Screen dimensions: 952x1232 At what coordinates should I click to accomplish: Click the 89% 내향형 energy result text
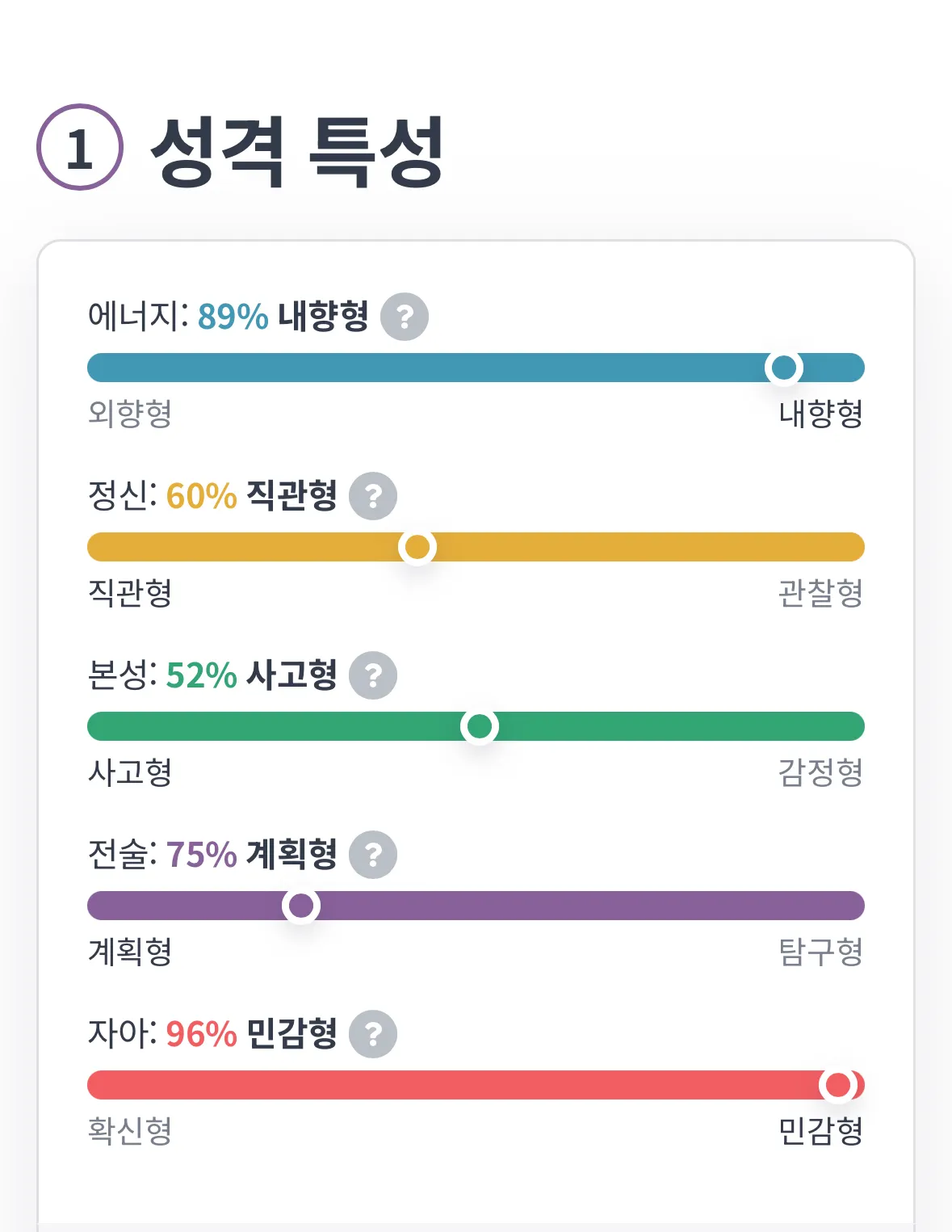pyautogui.click(x=283, y=316)
